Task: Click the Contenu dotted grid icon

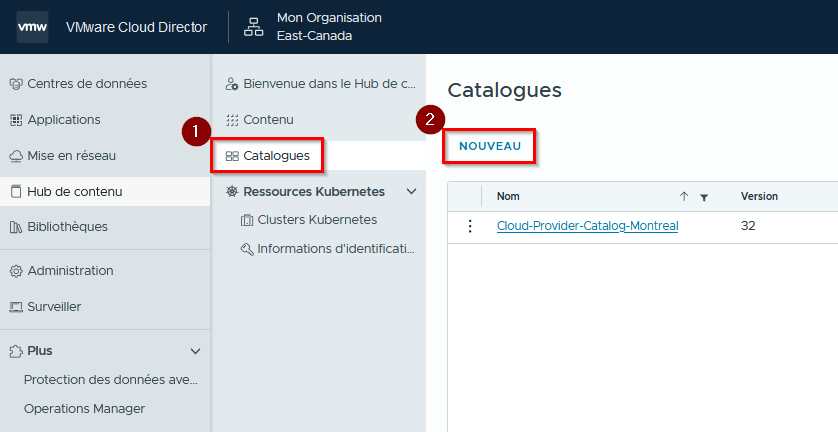Action: click(232, 120)
